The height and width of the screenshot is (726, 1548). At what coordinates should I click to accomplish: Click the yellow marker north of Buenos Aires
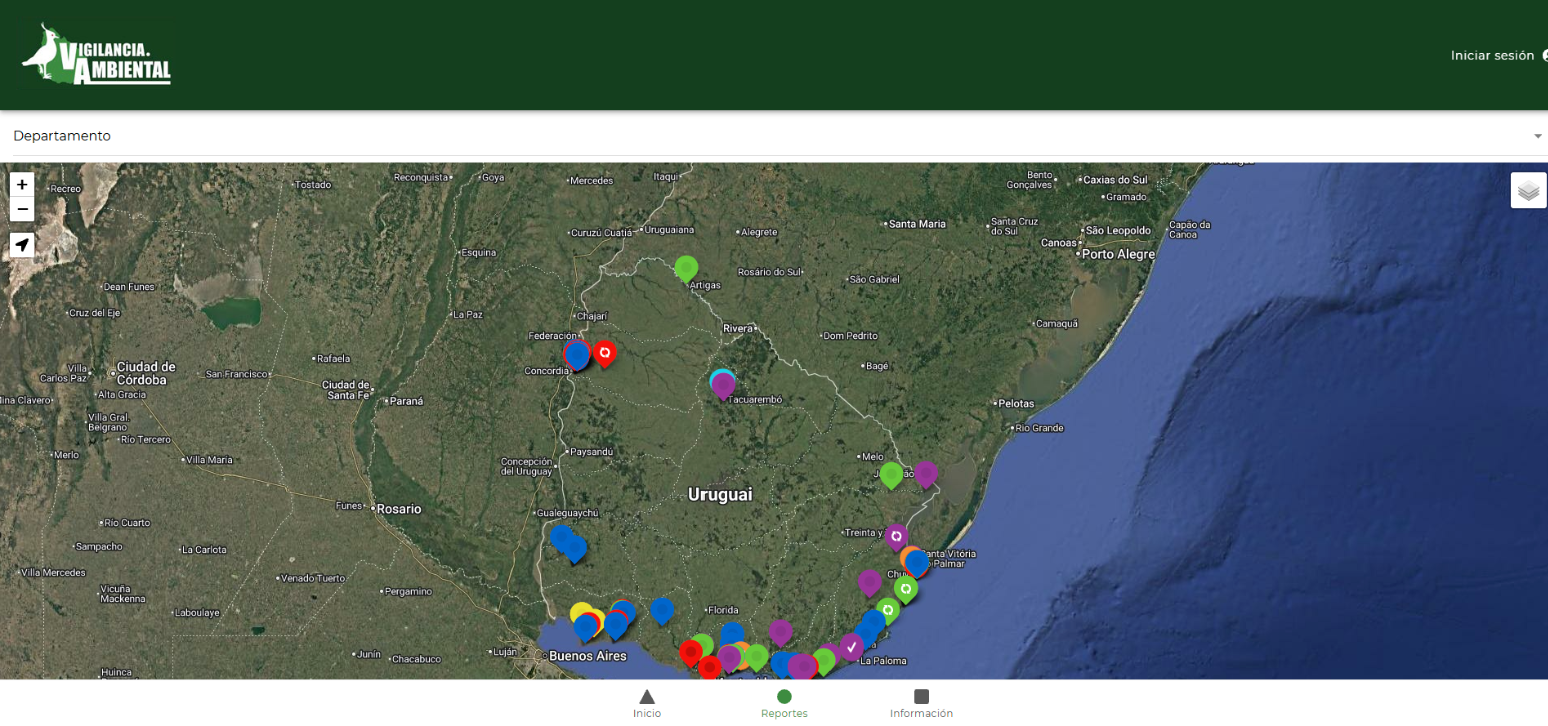click(580, 612)
